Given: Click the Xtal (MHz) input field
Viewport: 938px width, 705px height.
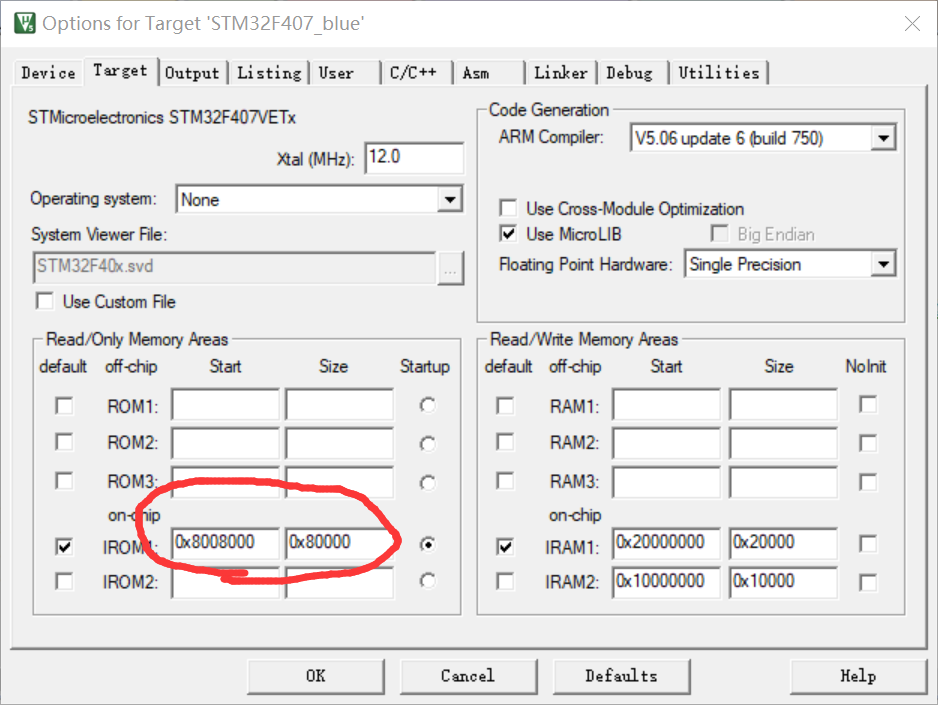Looking at the screenshot, I should tap(414, 158).
